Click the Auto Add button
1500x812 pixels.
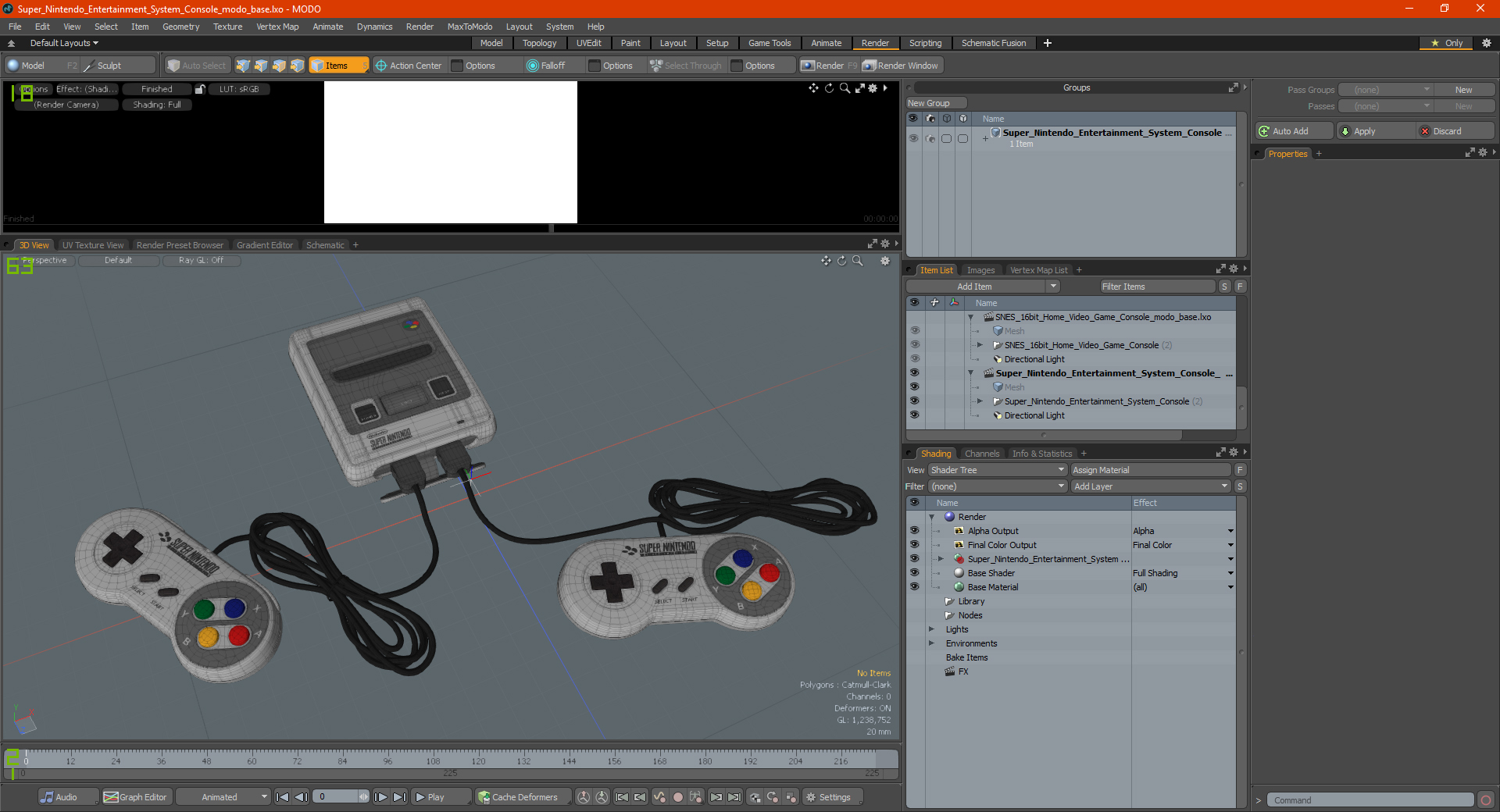tap(1294, 131)
